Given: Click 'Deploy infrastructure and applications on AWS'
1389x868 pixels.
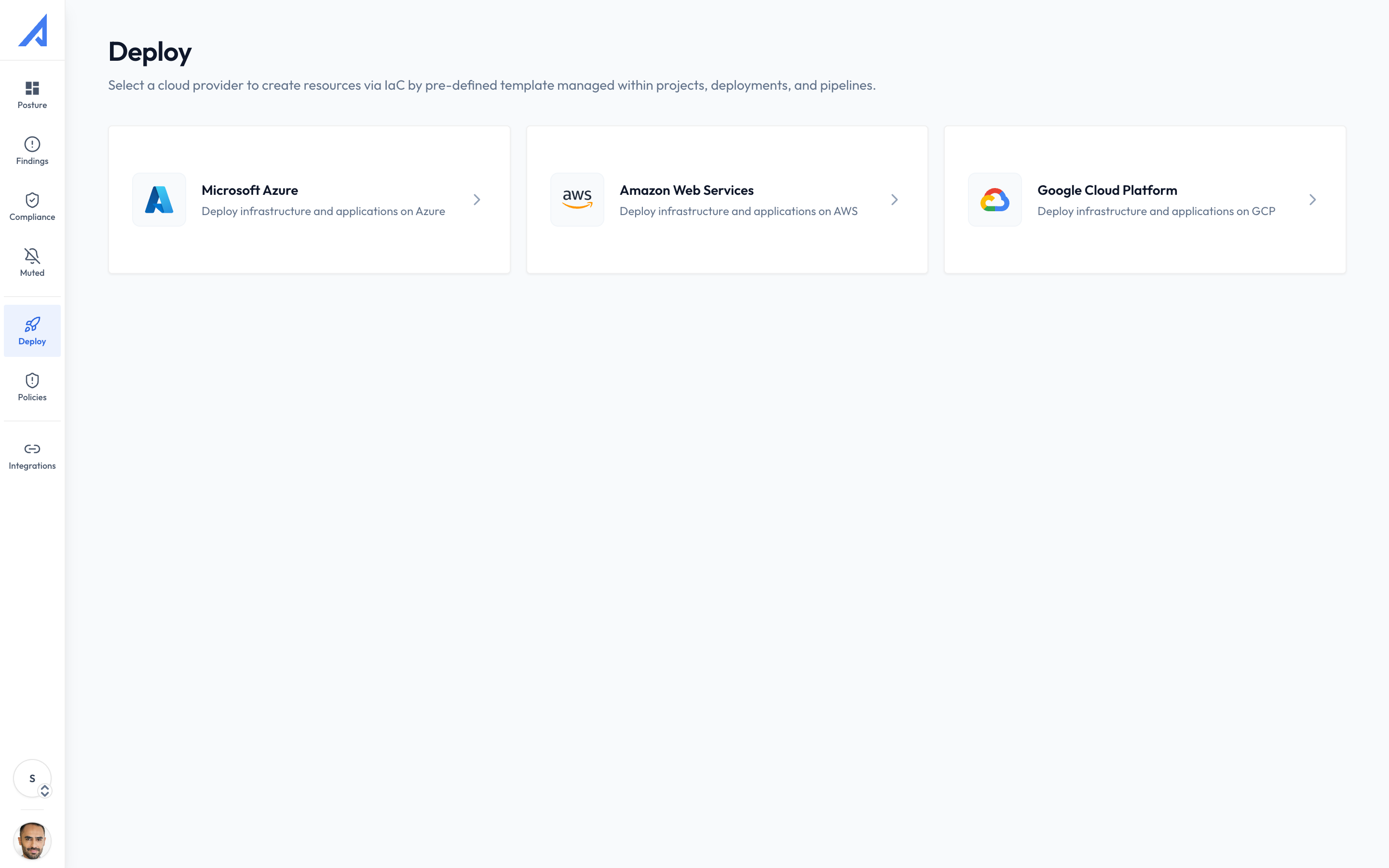Looking at the screenshot, I should click(738, 211).
